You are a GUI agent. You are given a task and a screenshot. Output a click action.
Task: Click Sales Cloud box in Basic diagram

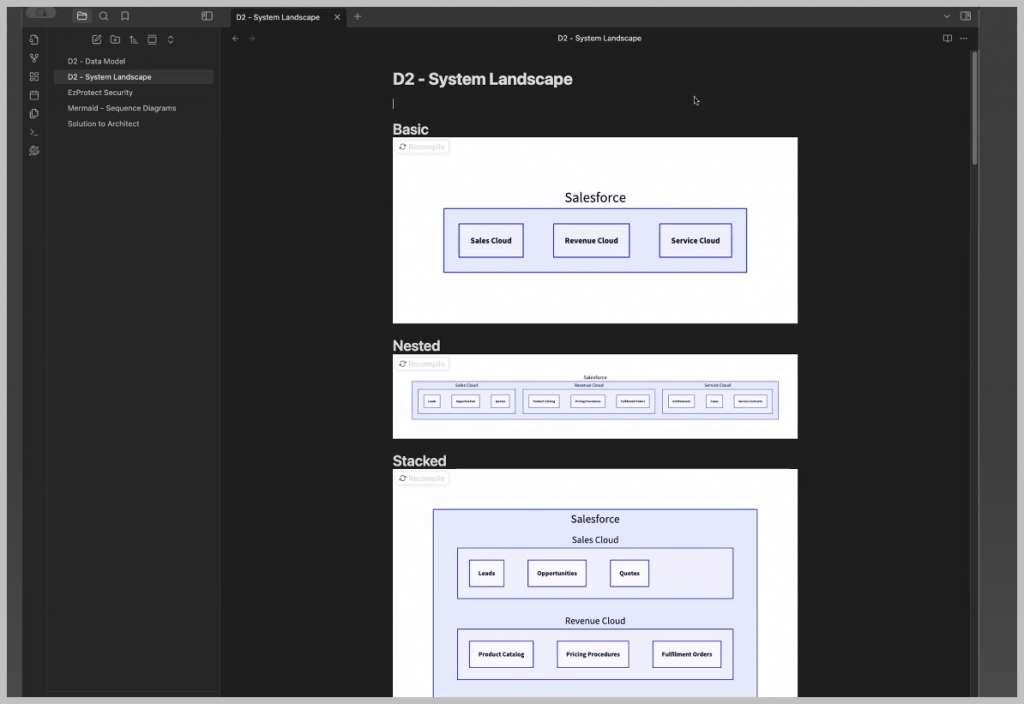point(490,240)
